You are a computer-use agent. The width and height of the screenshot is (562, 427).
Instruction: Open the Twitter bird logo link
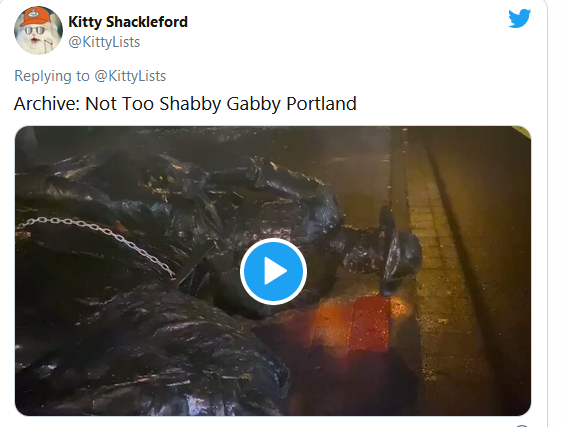[x=519, y=18]
